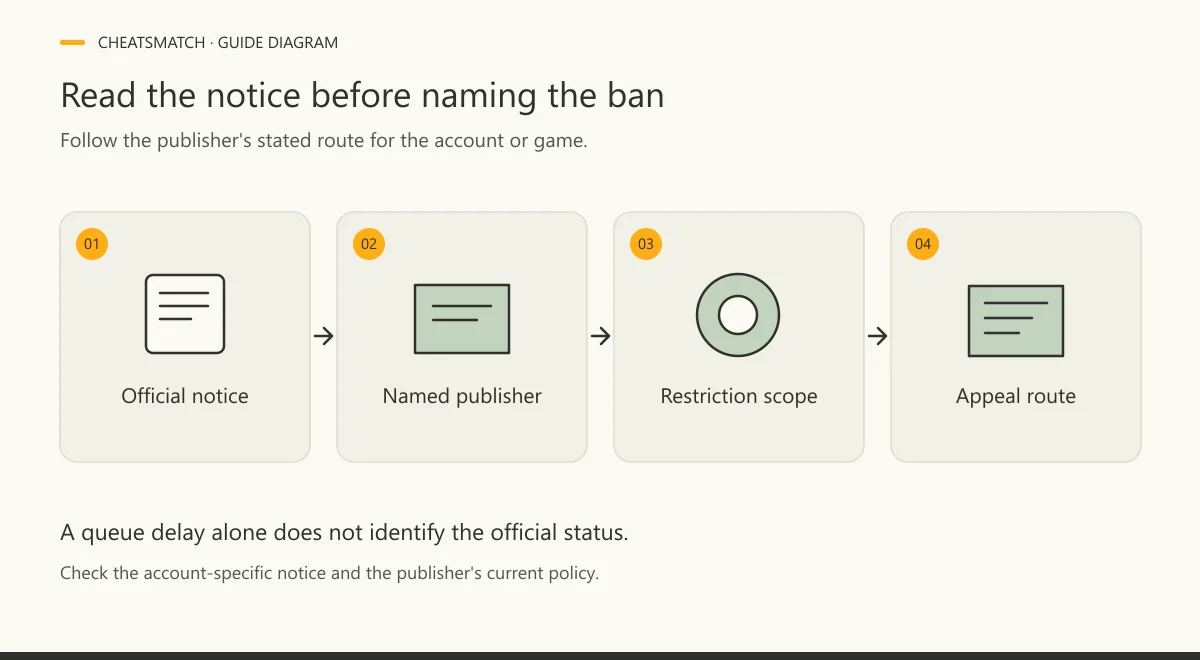Select the "Named publisher" label

462,396
